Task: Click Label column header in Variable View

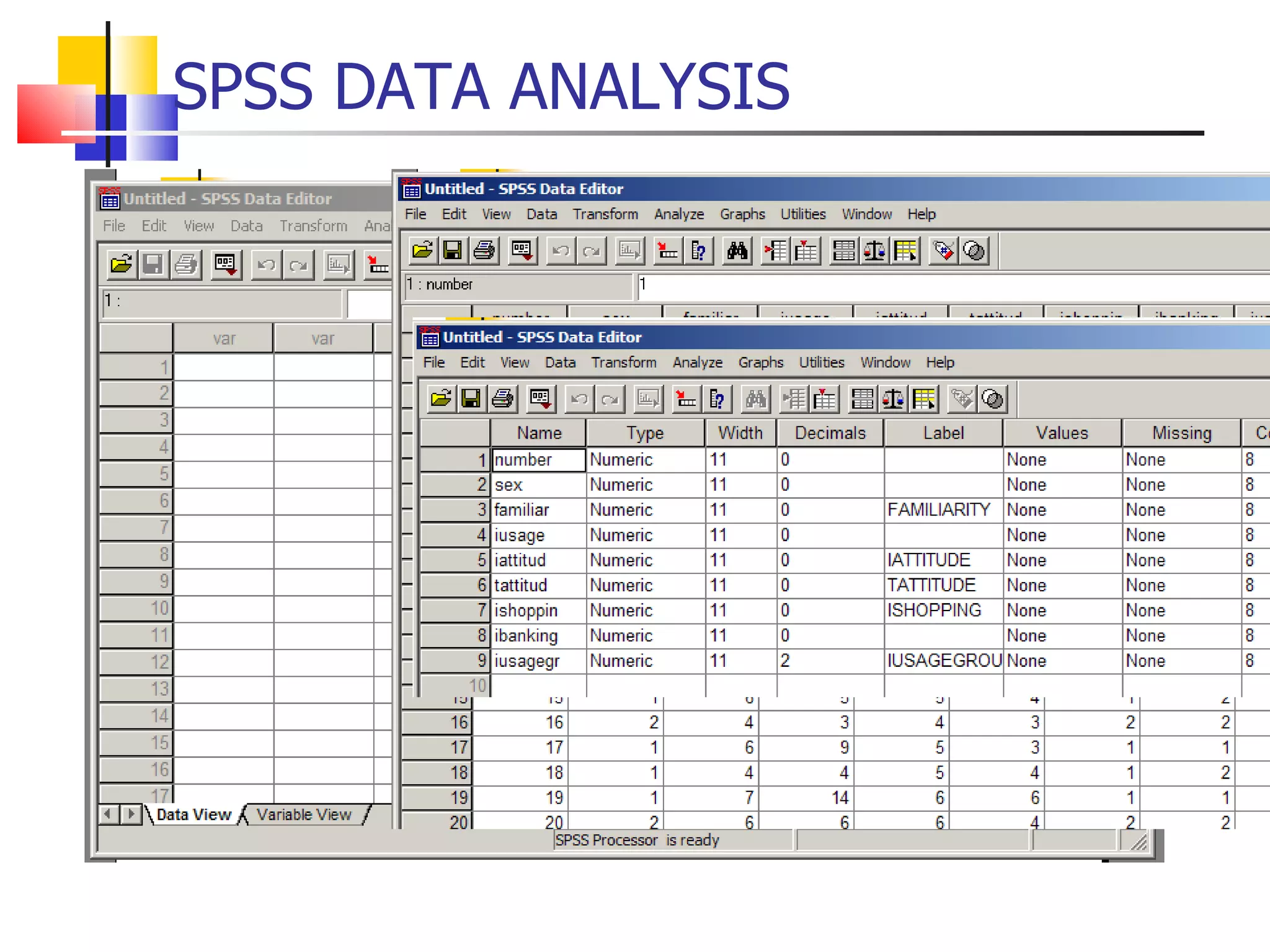Action: (x=943, y=433)
